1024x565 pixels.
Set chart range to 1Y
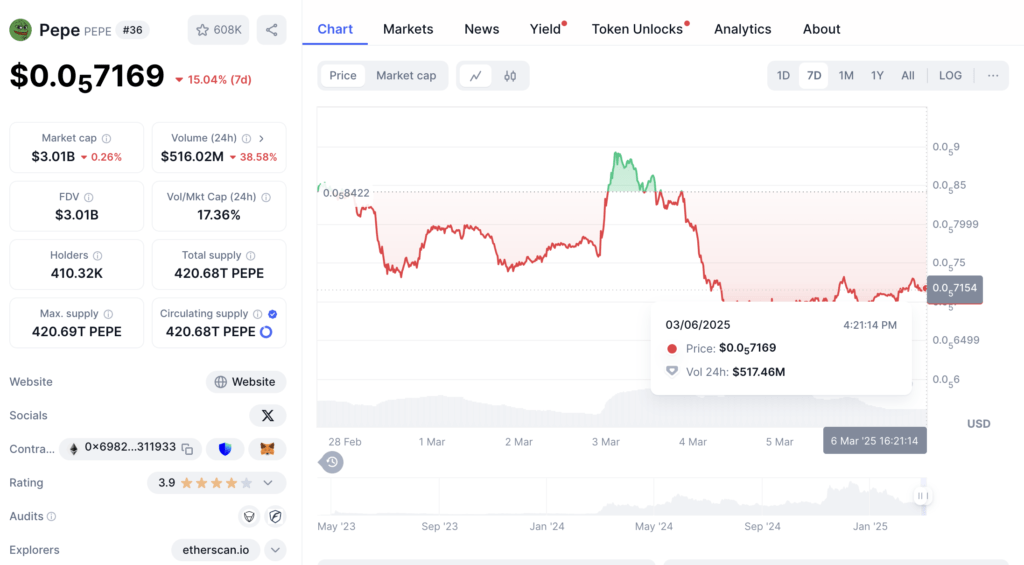pyautogui.click(x=877, y=76)
